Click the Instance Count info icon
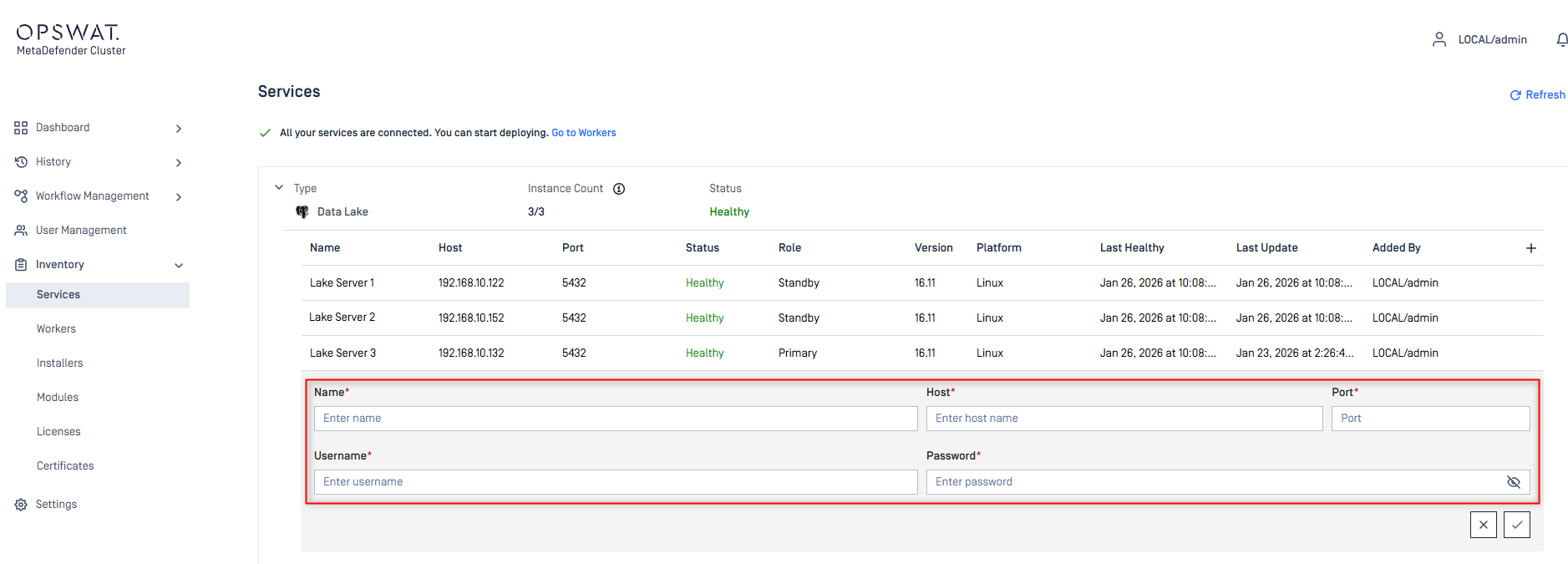 pyautogui.click(x=619, y=189)
